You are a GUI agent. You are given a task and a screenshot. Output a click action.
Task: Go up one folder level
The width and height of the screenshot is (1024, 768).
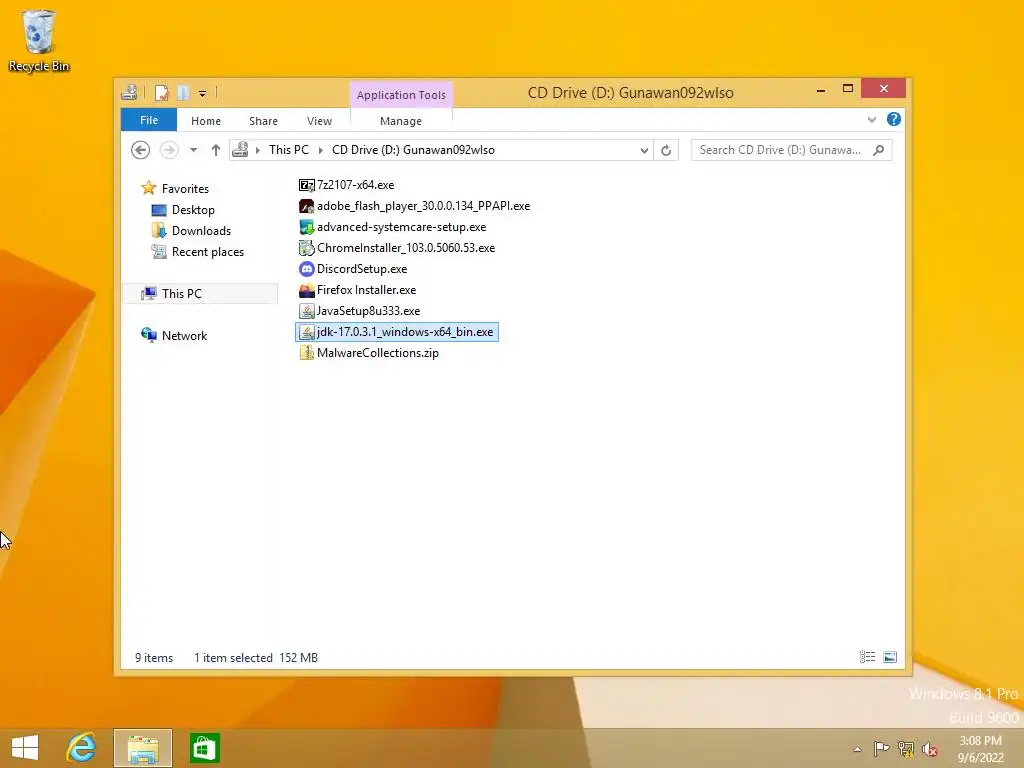coord(216,150)
